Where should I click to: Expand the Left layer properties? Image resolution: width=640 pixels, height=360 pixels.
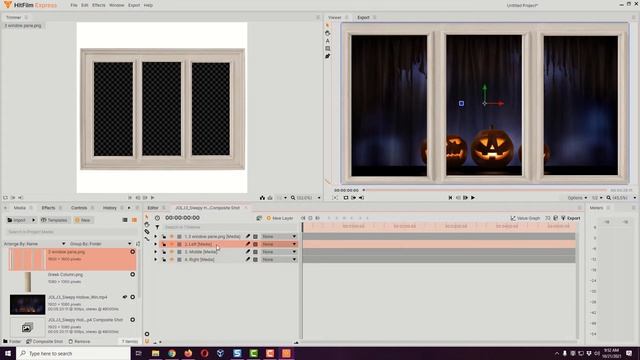[x=156, y=244]
